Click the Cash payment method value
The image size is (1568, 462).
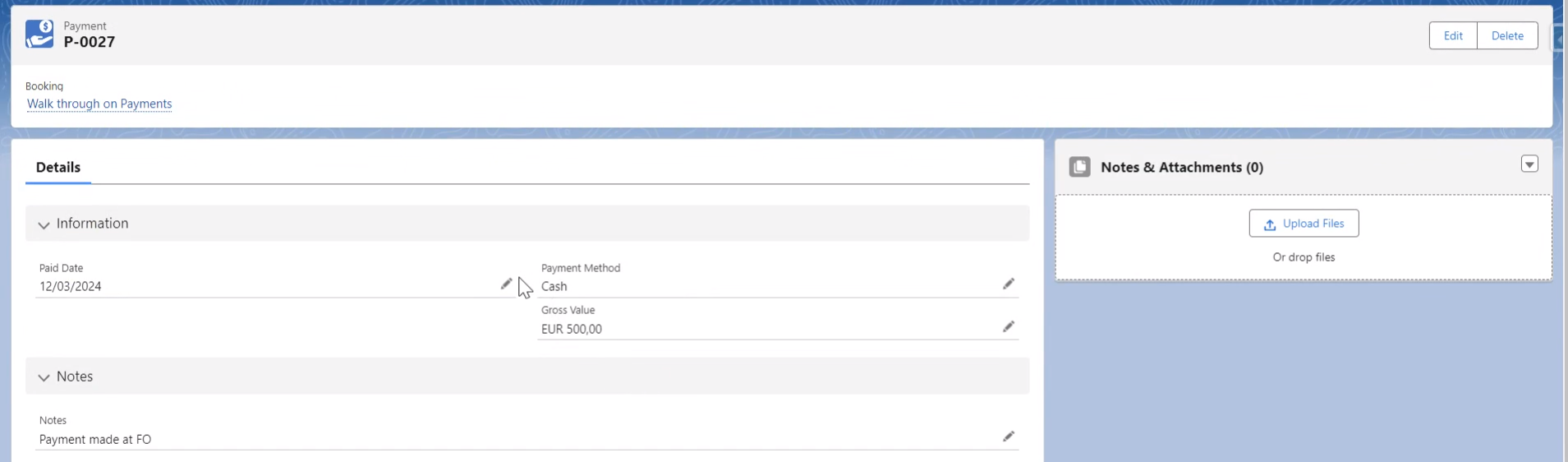[x=554, y=286]
